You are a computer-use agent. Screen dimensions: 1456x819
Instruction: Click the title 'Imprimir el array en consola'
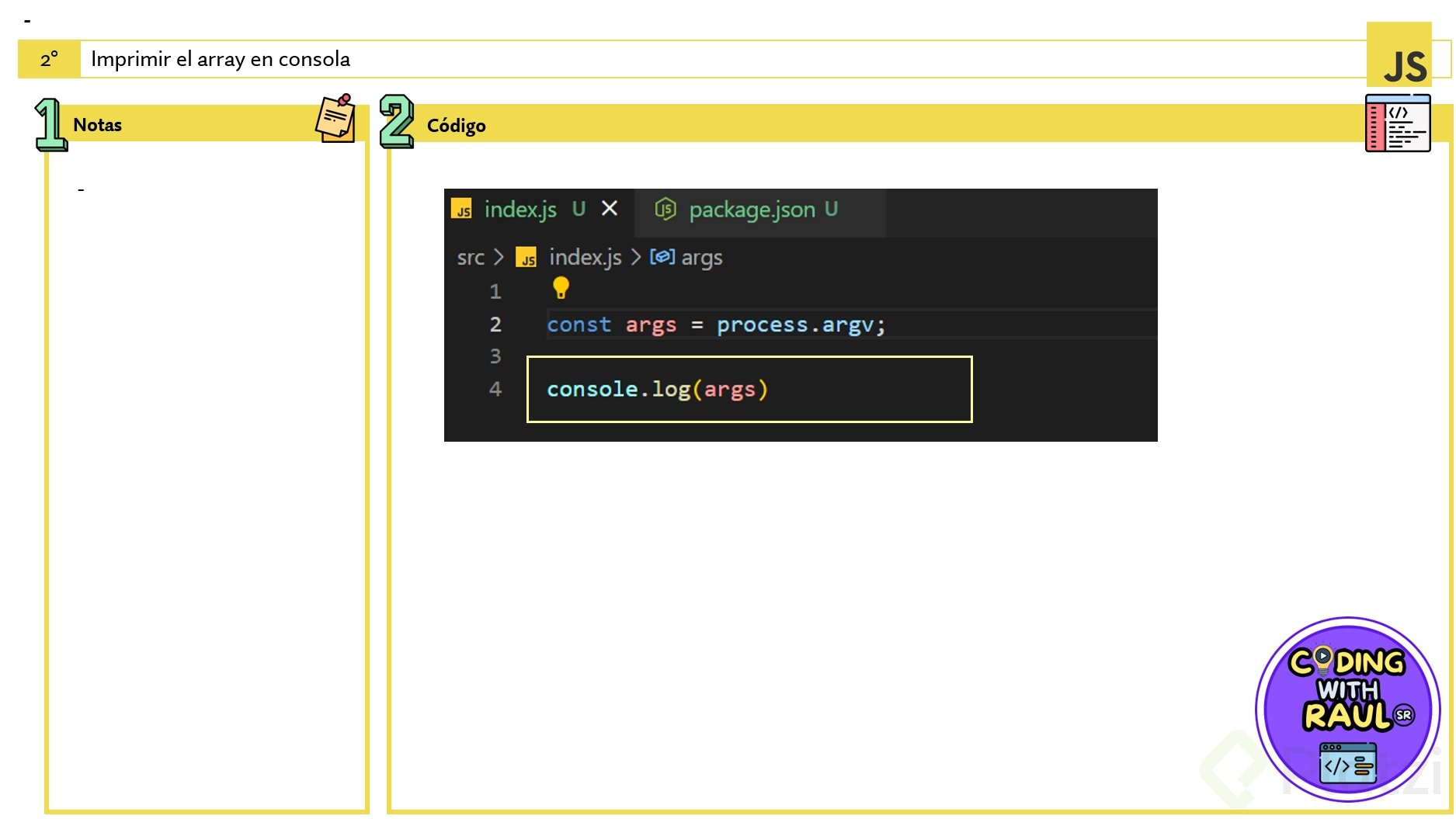(x=221, y=60)
